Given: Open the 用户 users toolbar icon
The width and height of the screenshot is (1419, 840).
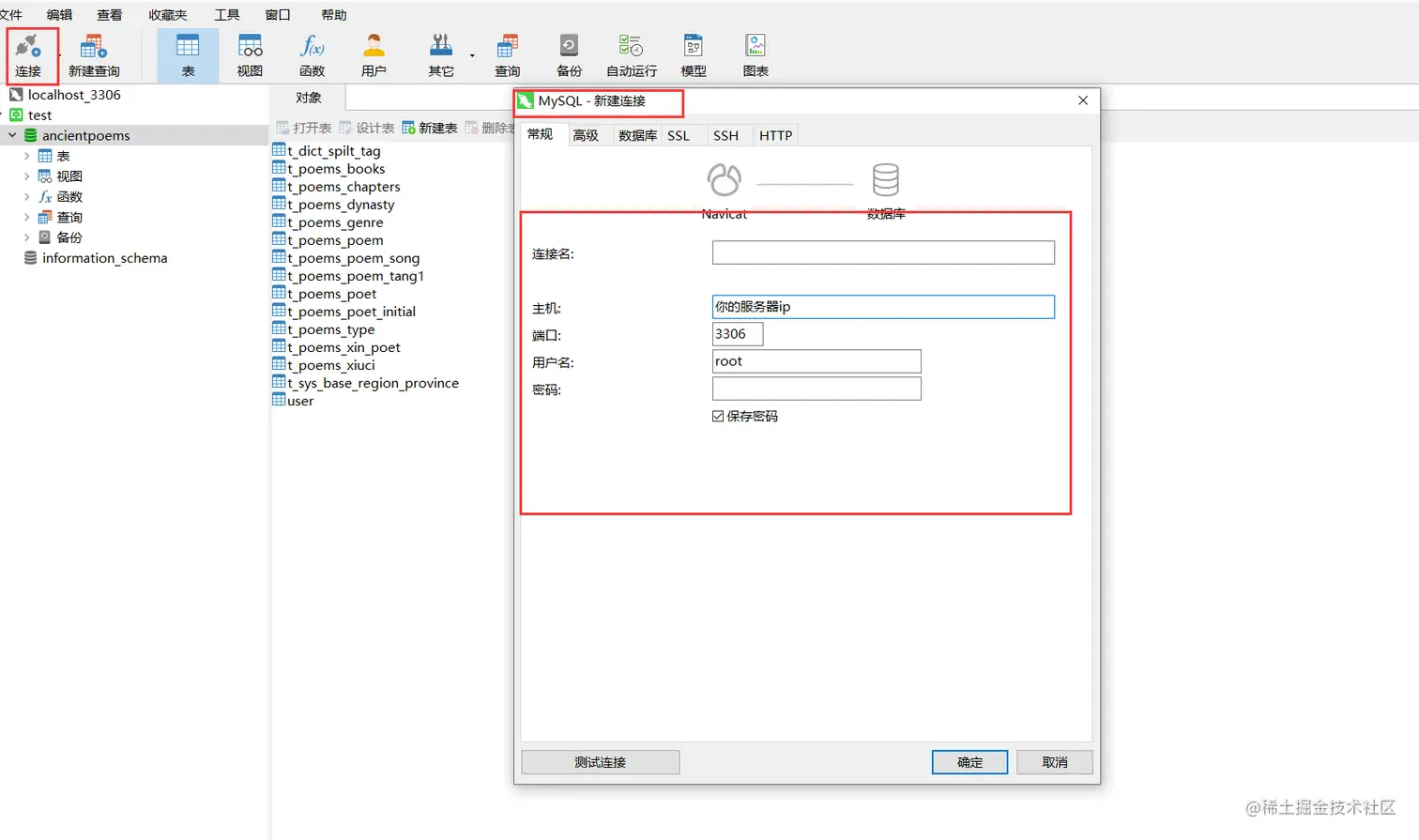Looking at the screenshot, I should [374, 55].
